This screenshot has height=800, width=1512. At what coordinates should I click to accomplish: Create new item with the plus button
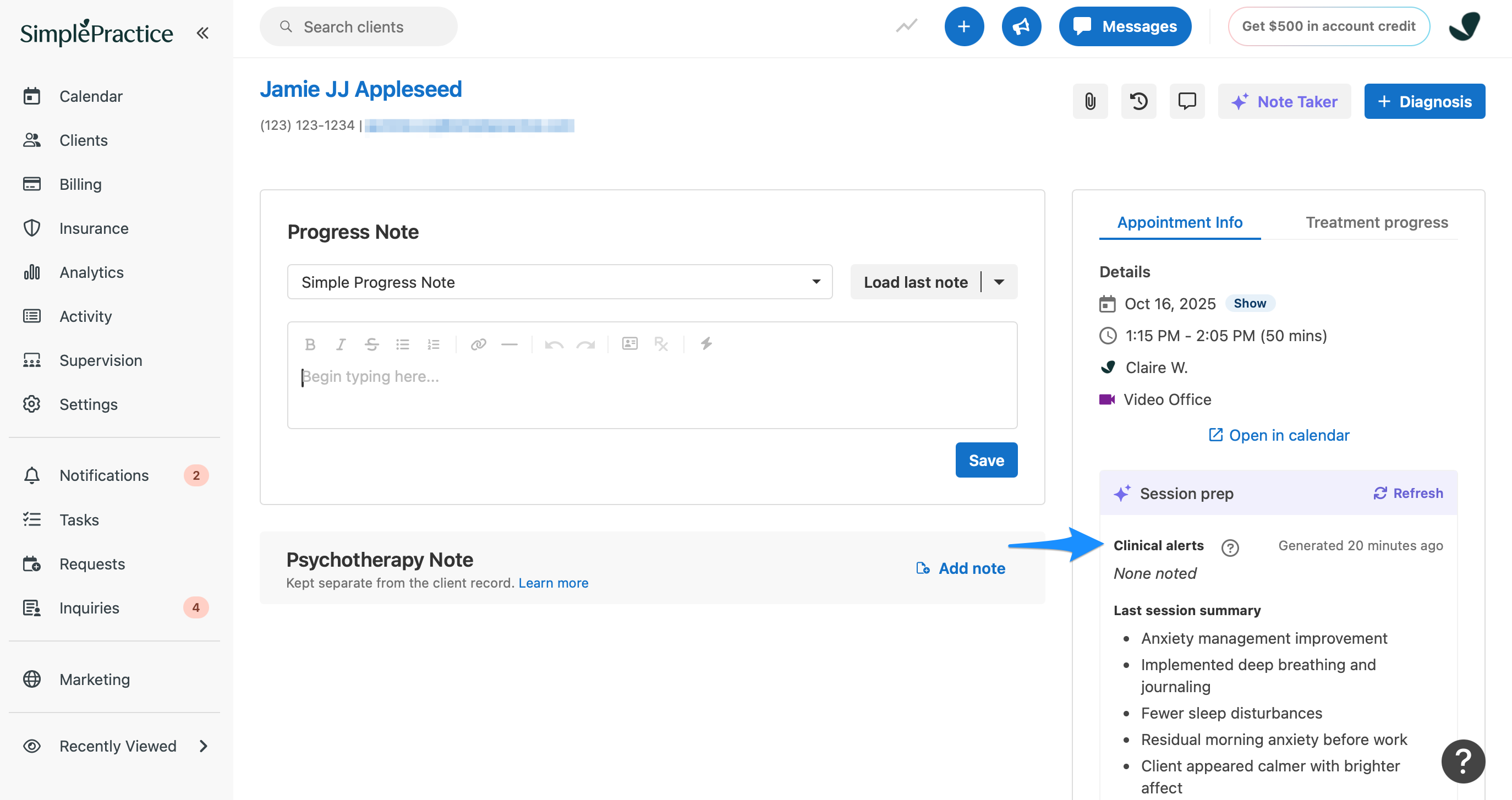point(965,26)
